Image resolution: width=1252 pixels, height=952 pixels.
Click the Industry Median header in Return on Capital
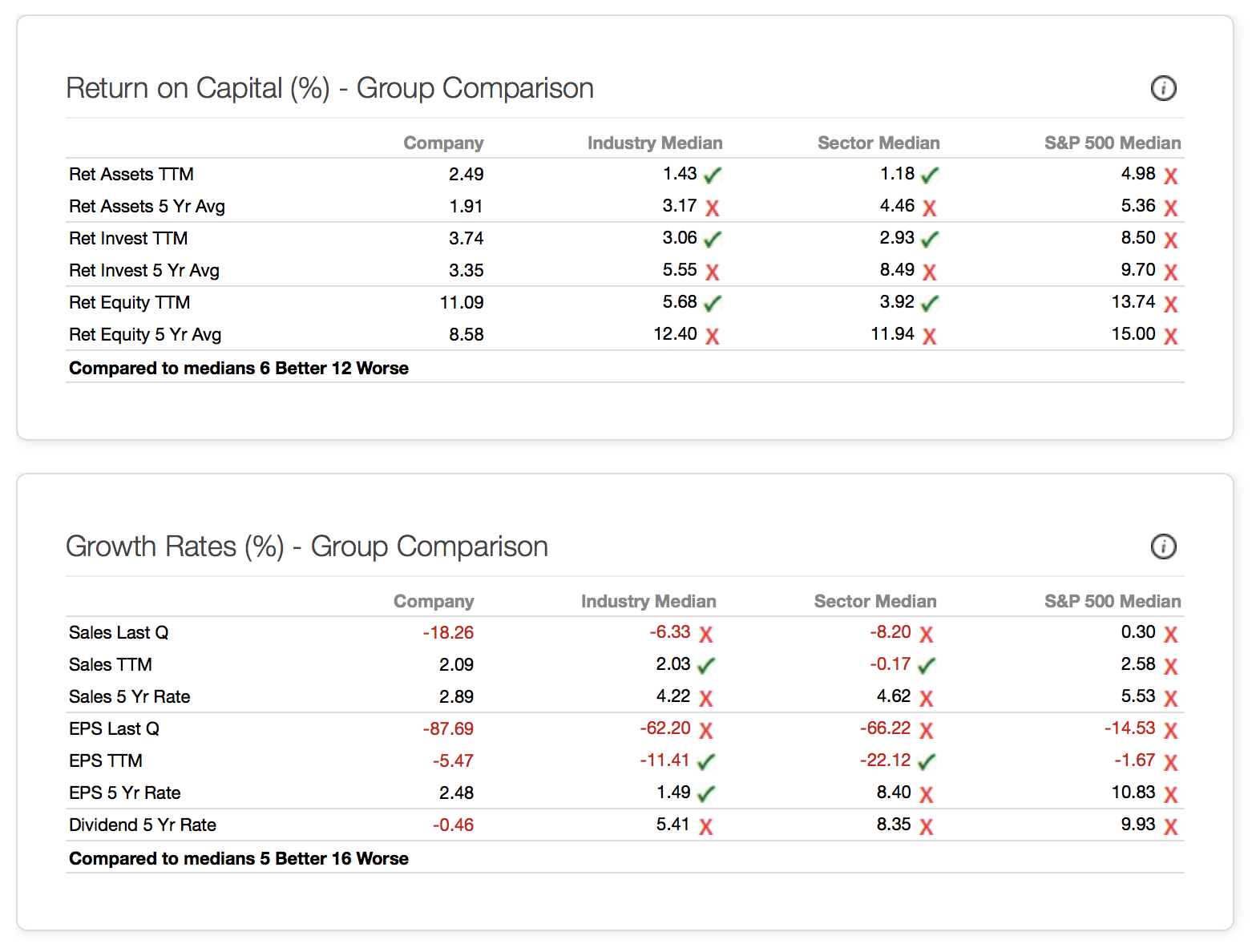pyautogui.click(x=654, y=143)
